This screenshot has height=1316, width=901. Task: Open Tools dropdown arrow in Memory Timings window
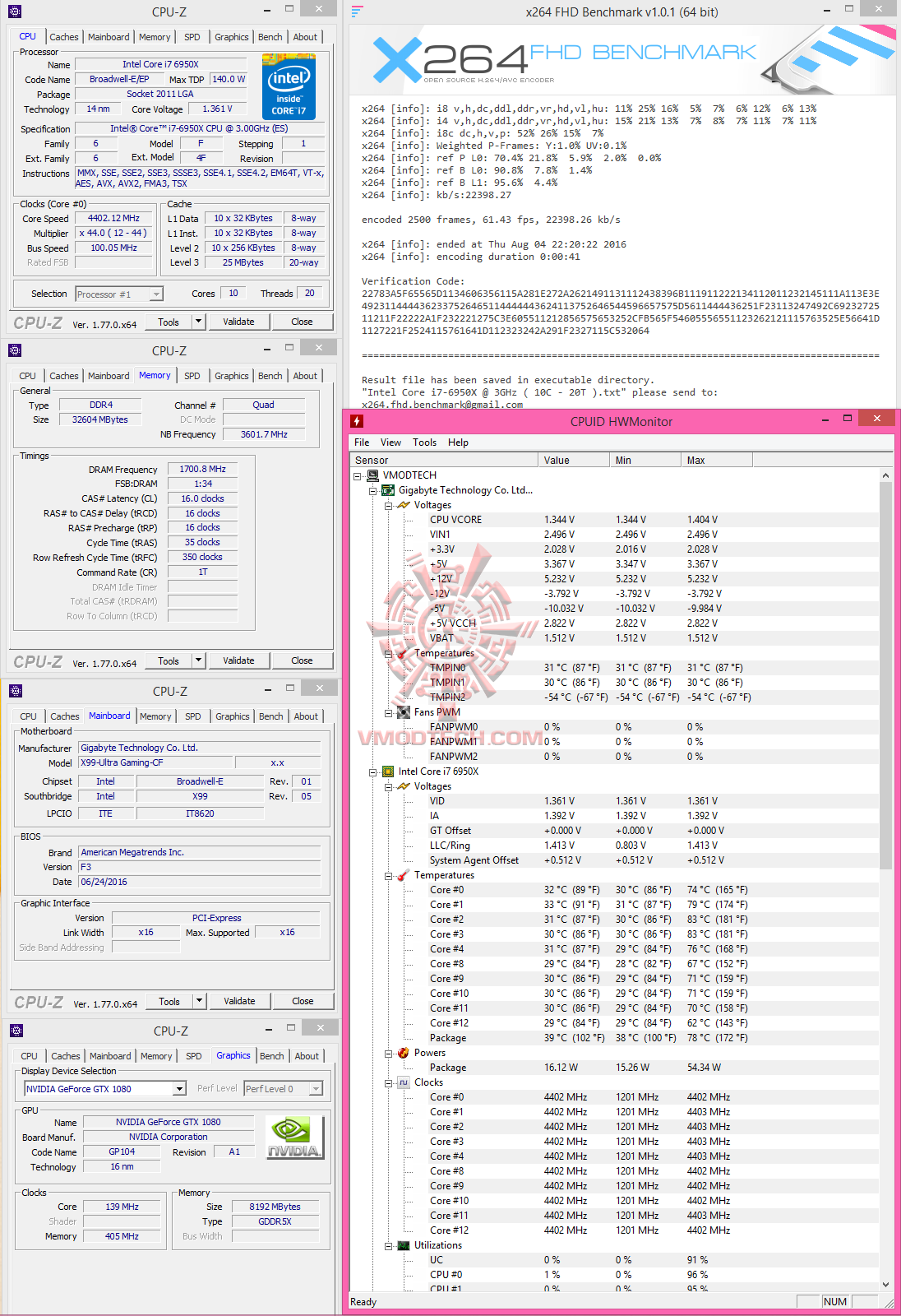click(198, 660)
